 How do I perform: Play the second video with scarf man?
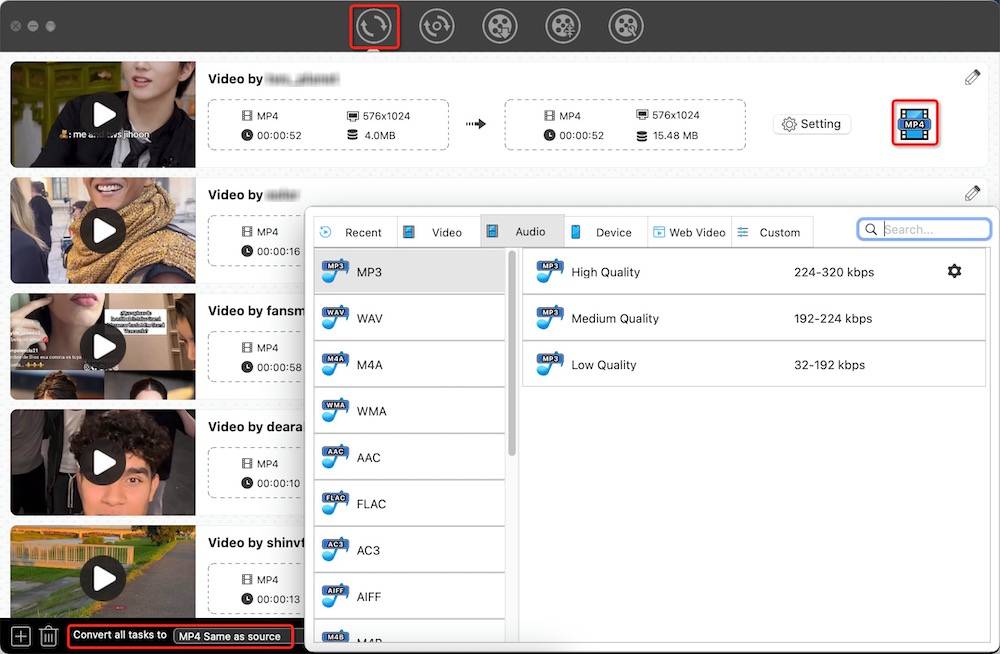[x=103, y=230]
